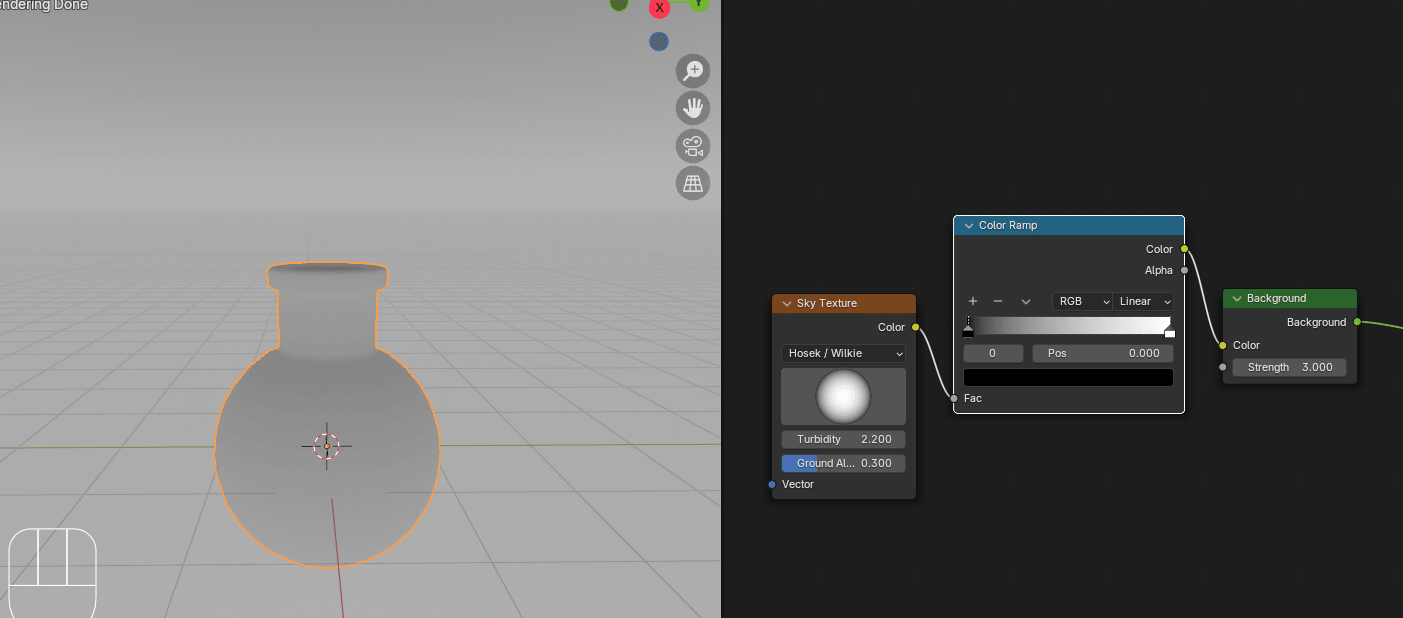Screen dimensions: 1403x618
Task: Add a color stop with plus icon
Action: pos(972,301)
